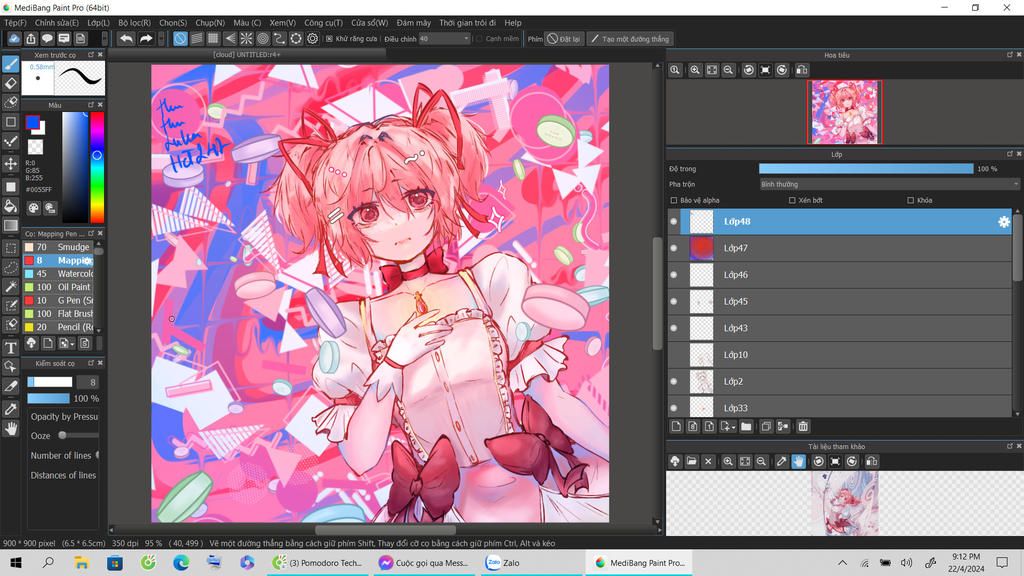Select the Eraser tool in left toolbar
The height and width of the screenshot is (576, 1024).
(10, 84)
